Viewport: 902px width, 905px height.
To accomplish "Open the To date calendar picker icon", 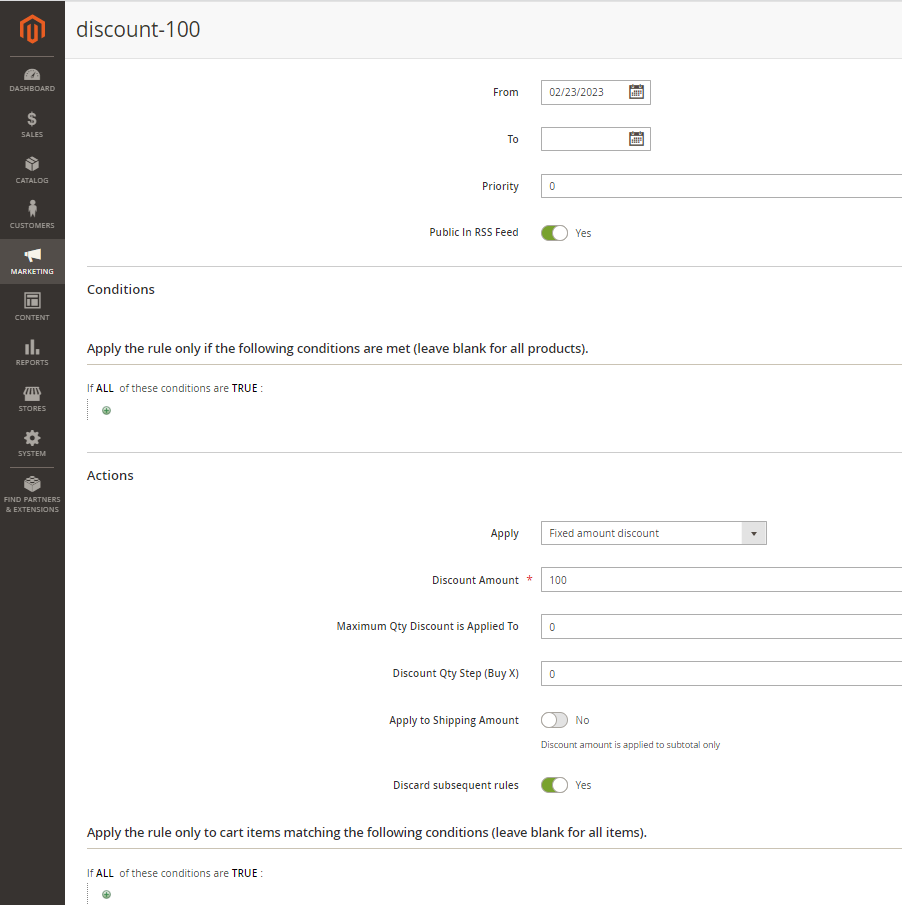I will pos(636,138).
